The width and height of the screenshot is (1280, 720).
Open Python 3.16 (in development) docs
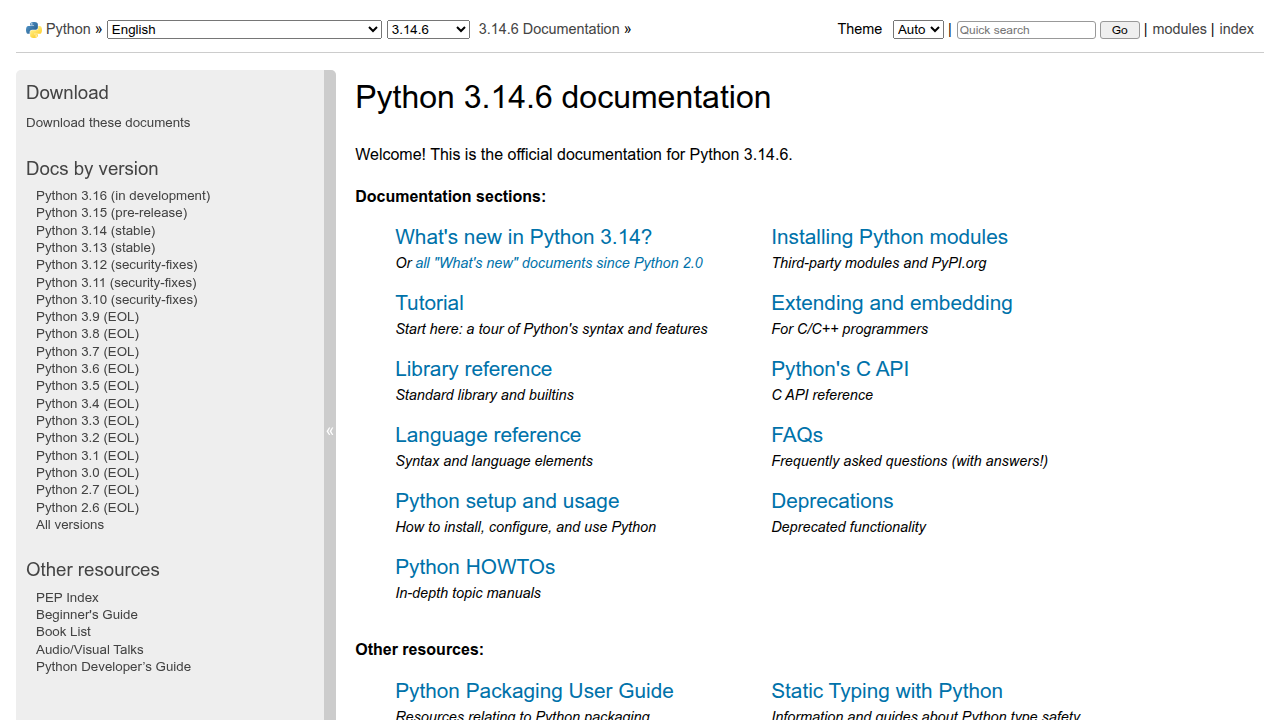[x=123, y=196]
